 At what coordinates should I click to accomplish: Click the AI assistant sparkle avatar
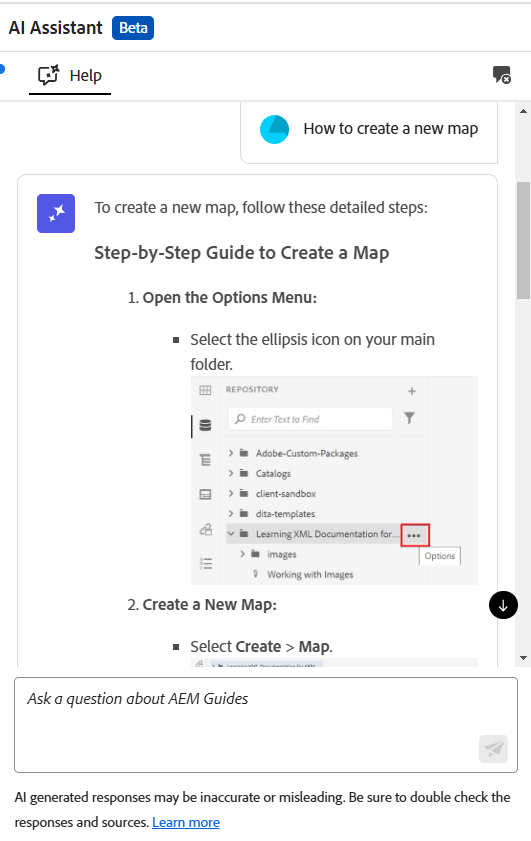tap(56, 213)
